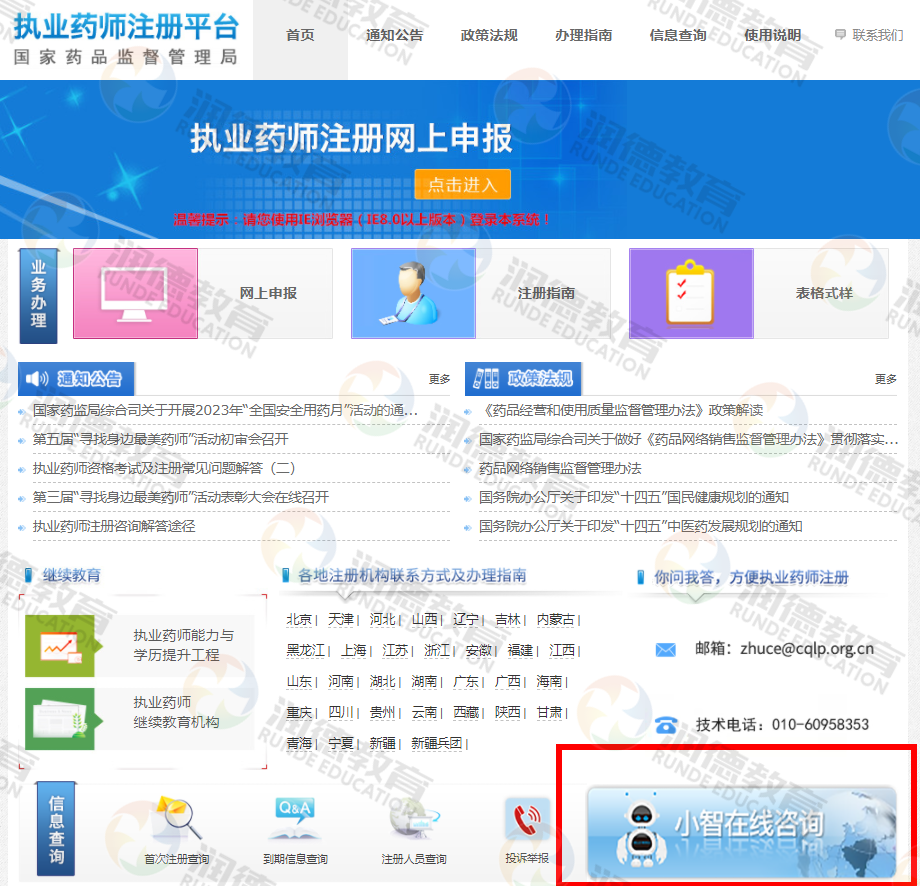Viewport: 920px width, 886px height.
Task: Open the 药品网络销售监督管理办法 article link
Action: (x=560, y=468)
